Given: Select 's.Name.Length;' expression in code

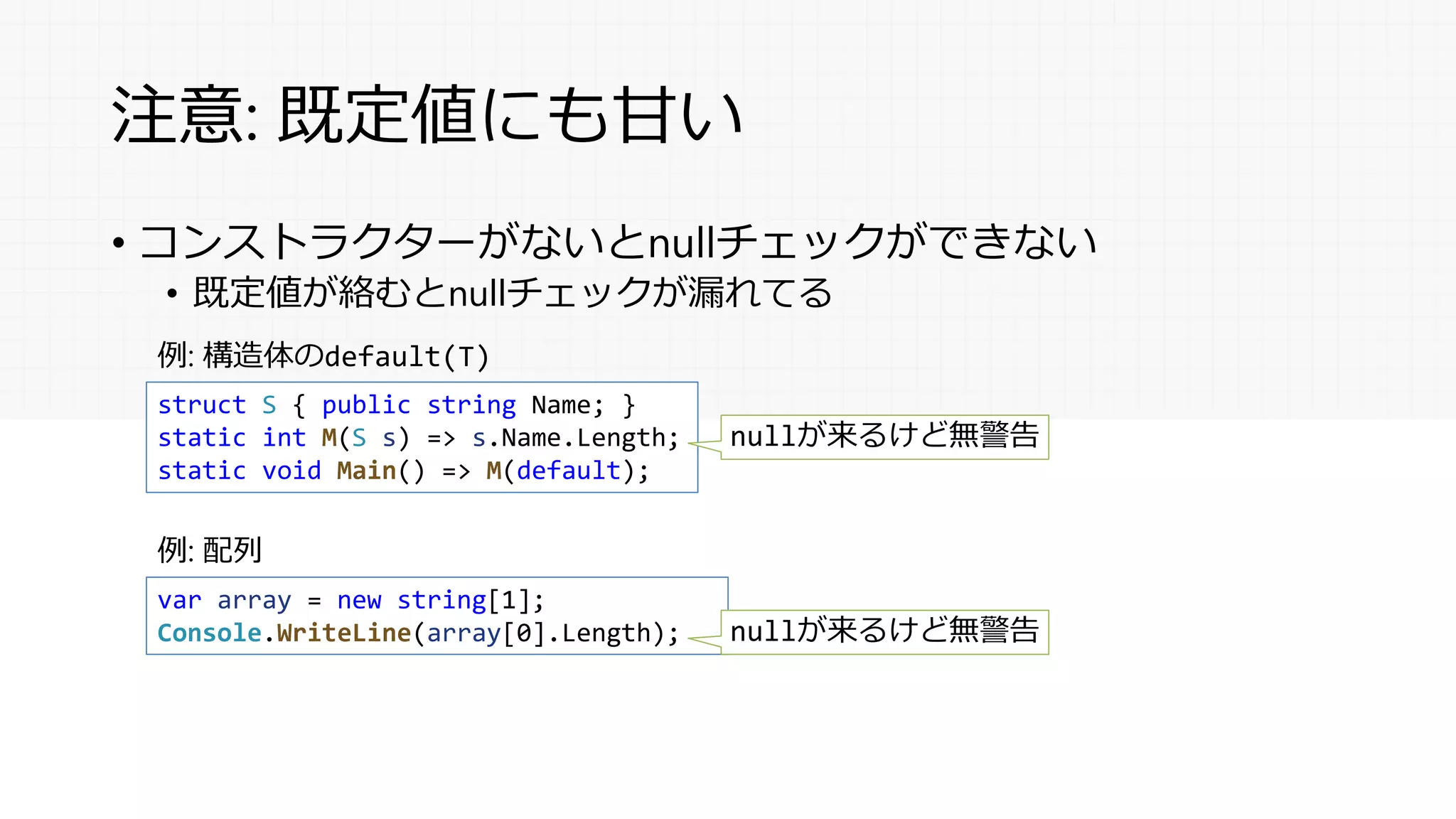Looking at the screenshot, I should (x=574, y=437).
